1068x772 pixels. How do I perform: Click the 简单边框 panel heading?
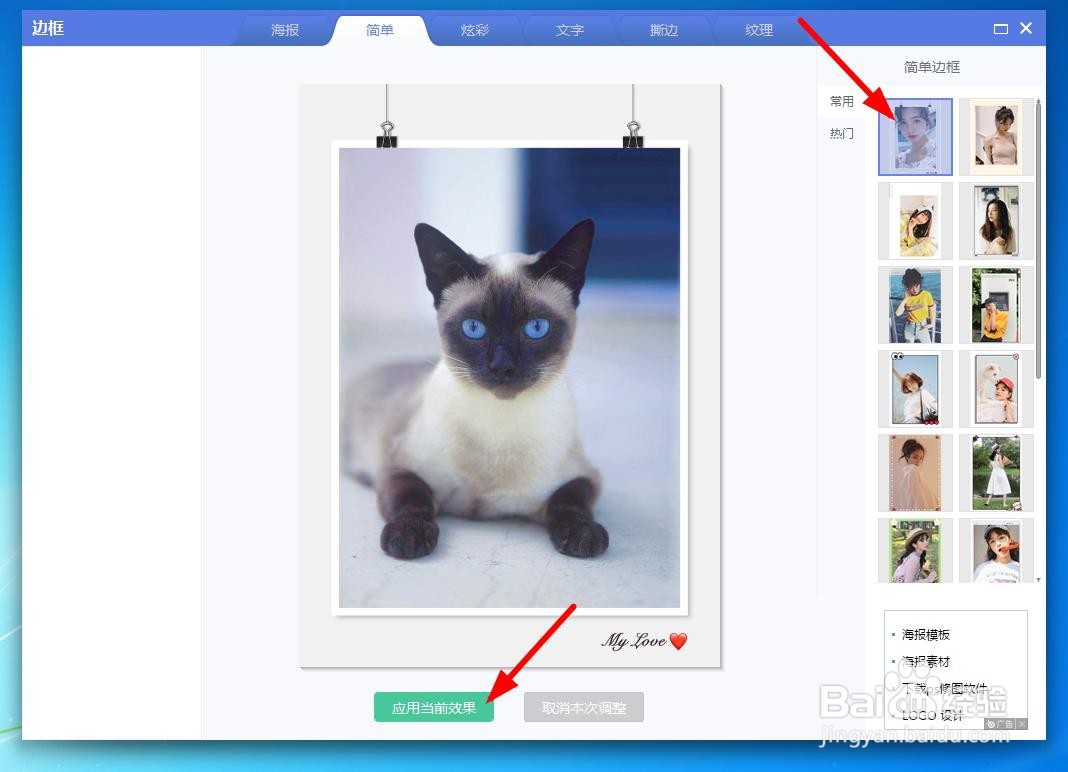point(931,67)
